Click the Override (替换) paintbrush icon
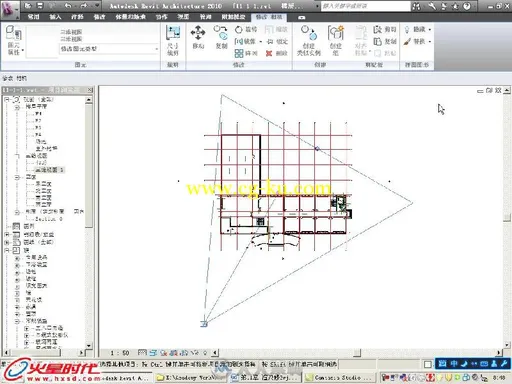 point(407,42)
